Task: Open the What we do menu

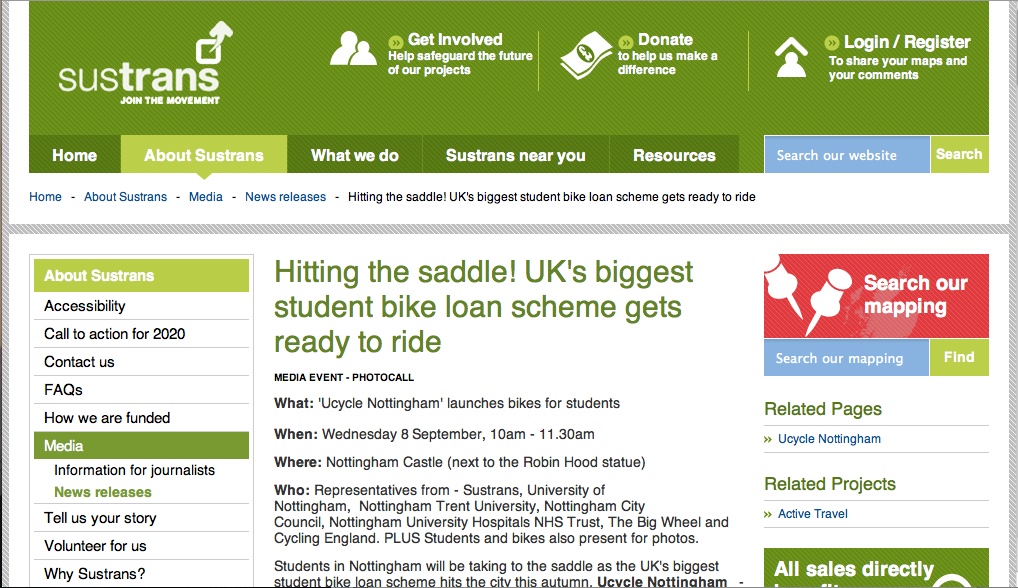Action: [354, 154]
